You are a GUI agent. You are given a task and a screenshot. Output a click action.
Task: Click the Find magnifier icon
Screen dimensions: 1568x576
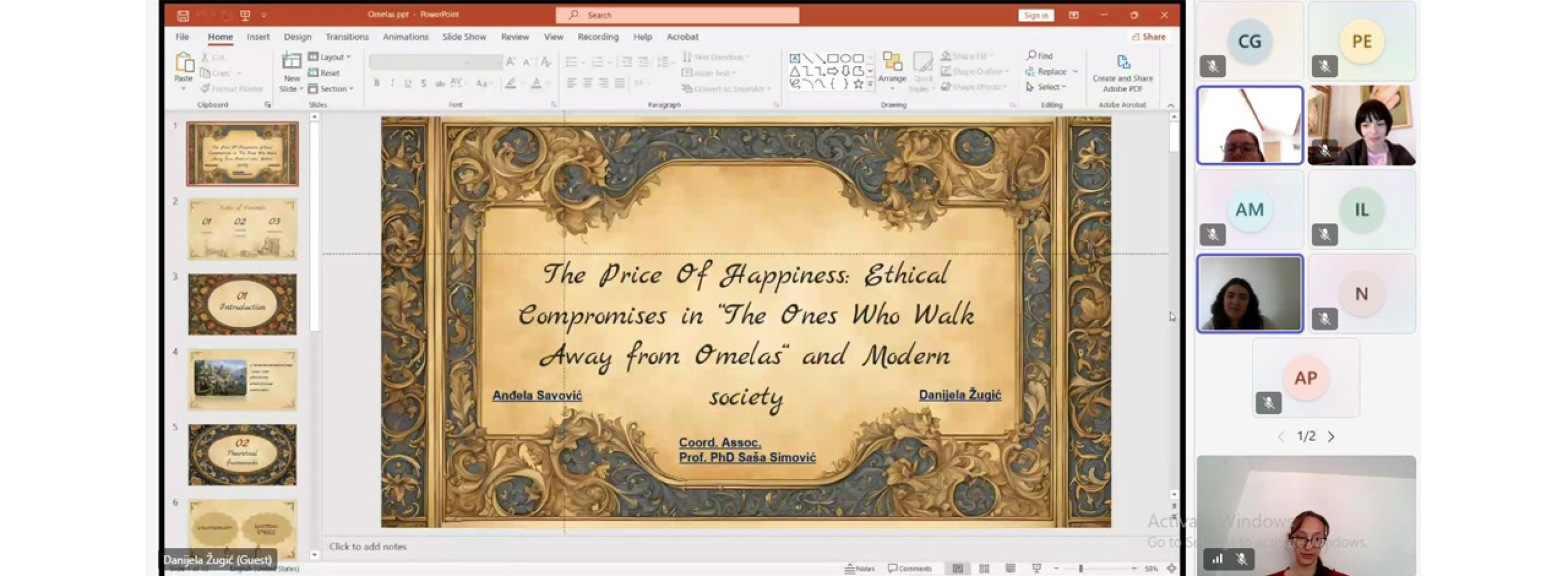point(1031,55)
